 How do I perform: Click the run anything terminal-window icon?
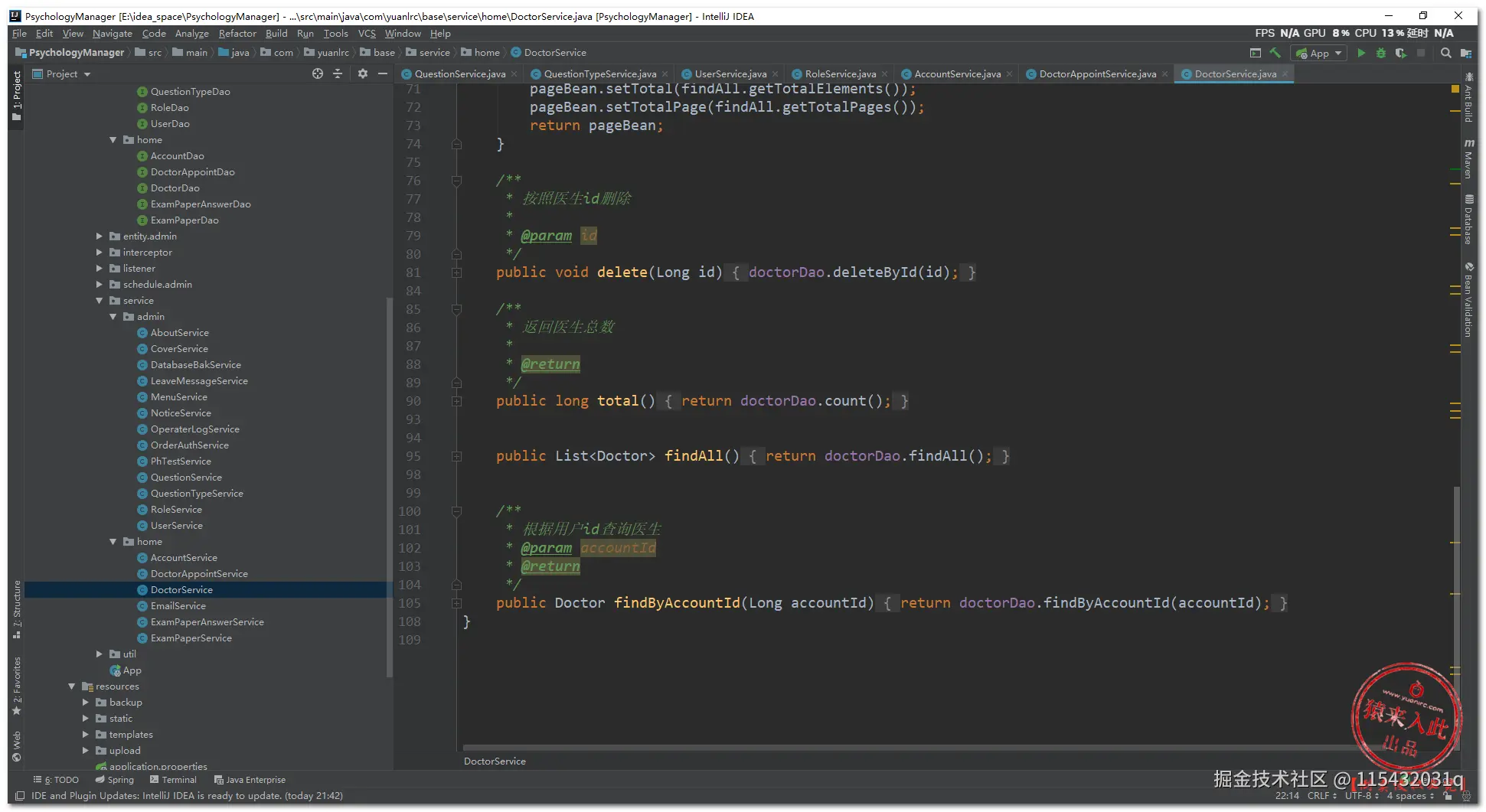tap(1255, 53)
